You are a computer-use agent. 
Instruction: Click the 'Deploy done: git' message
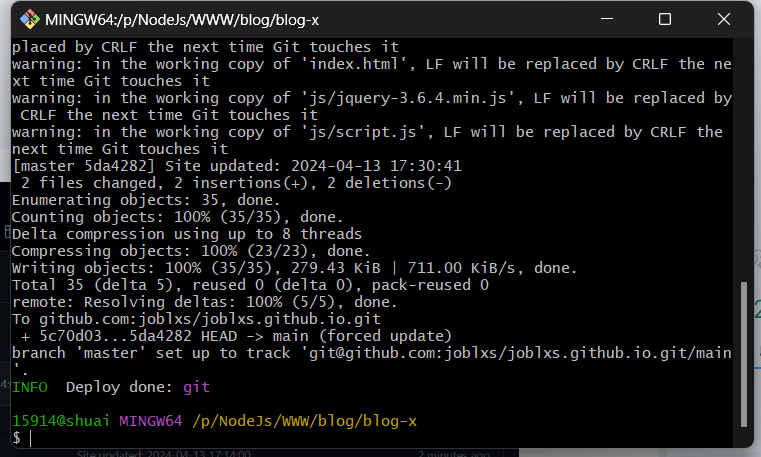point(138,386)
